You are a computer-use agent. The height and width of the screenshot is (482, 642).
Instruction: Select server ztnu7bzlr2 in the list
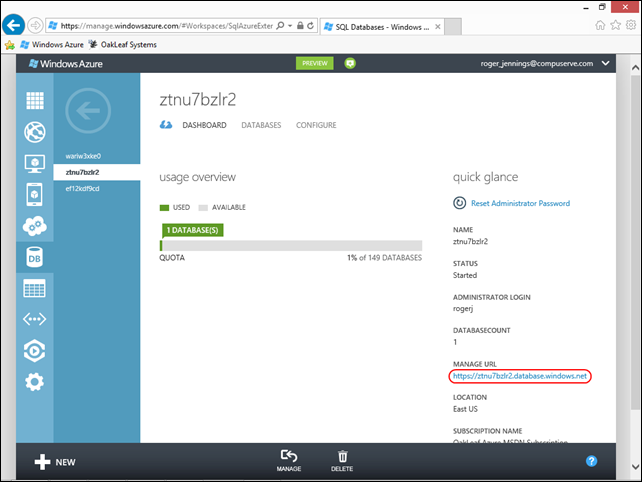97,172
